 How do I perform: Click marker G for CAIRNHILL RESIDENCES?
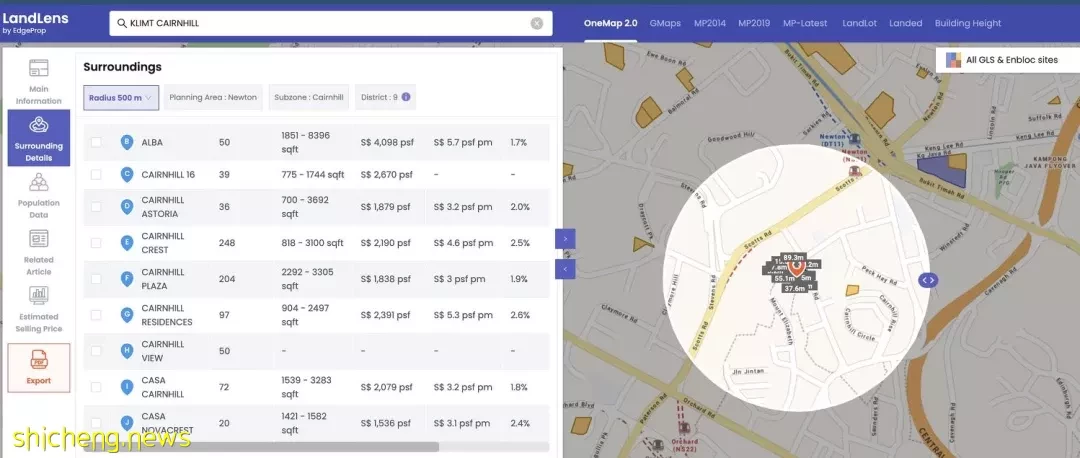[127, 315]
